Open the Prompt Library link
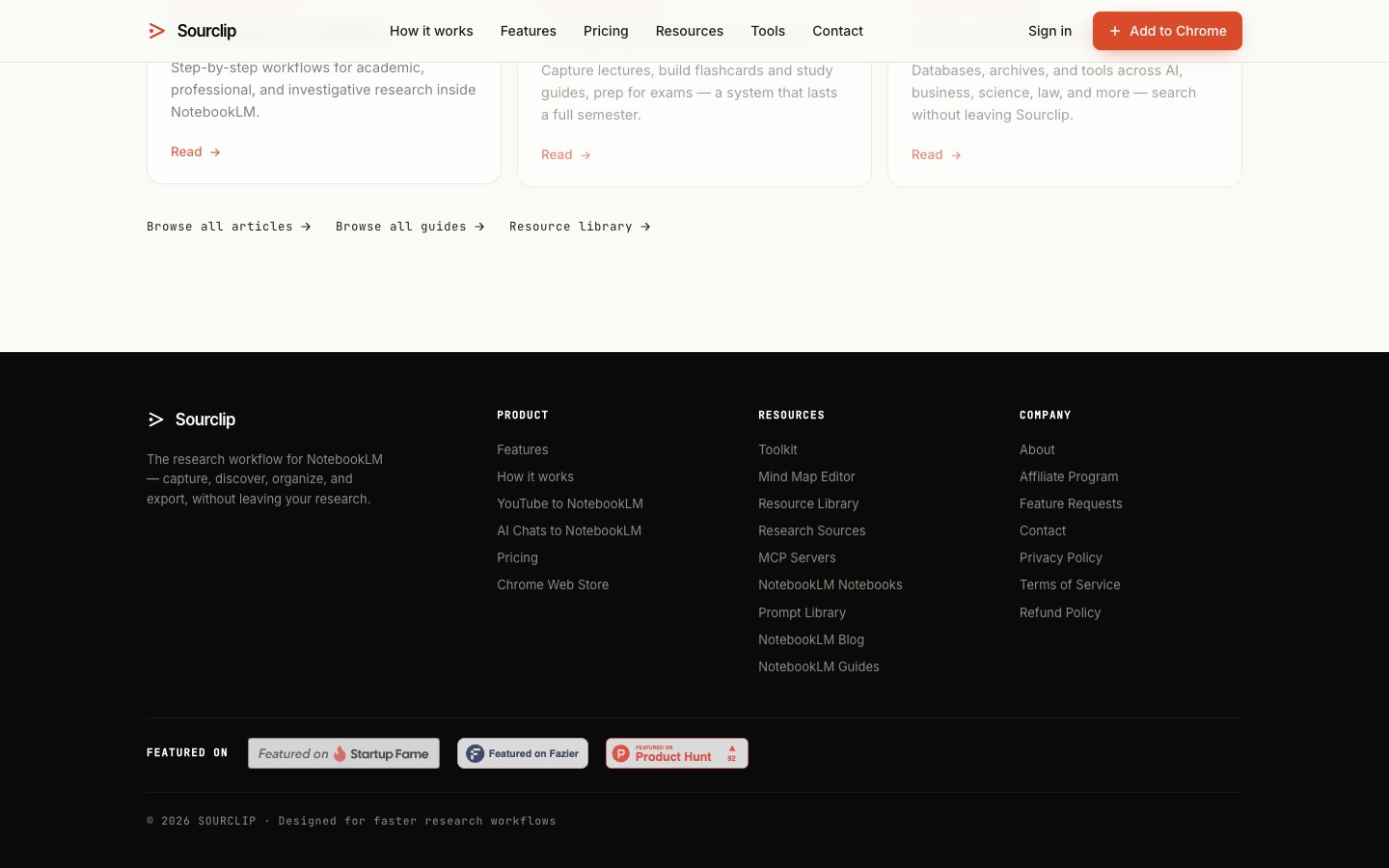 coord(802,612)
